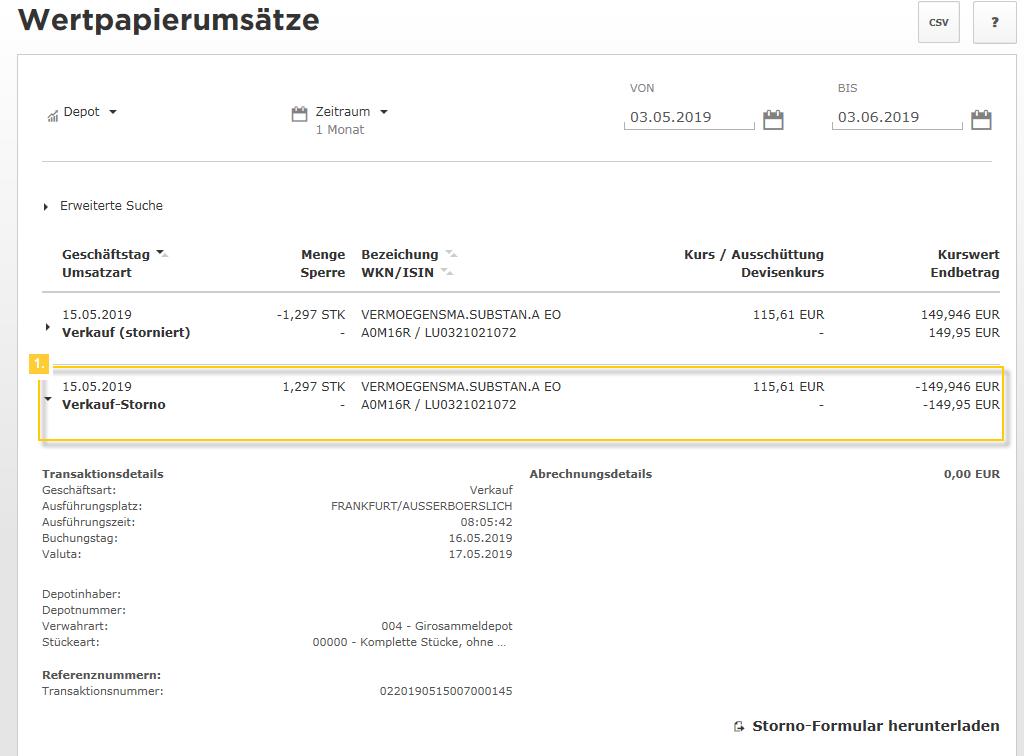Export transactions with the CSV button

[938, 22]
